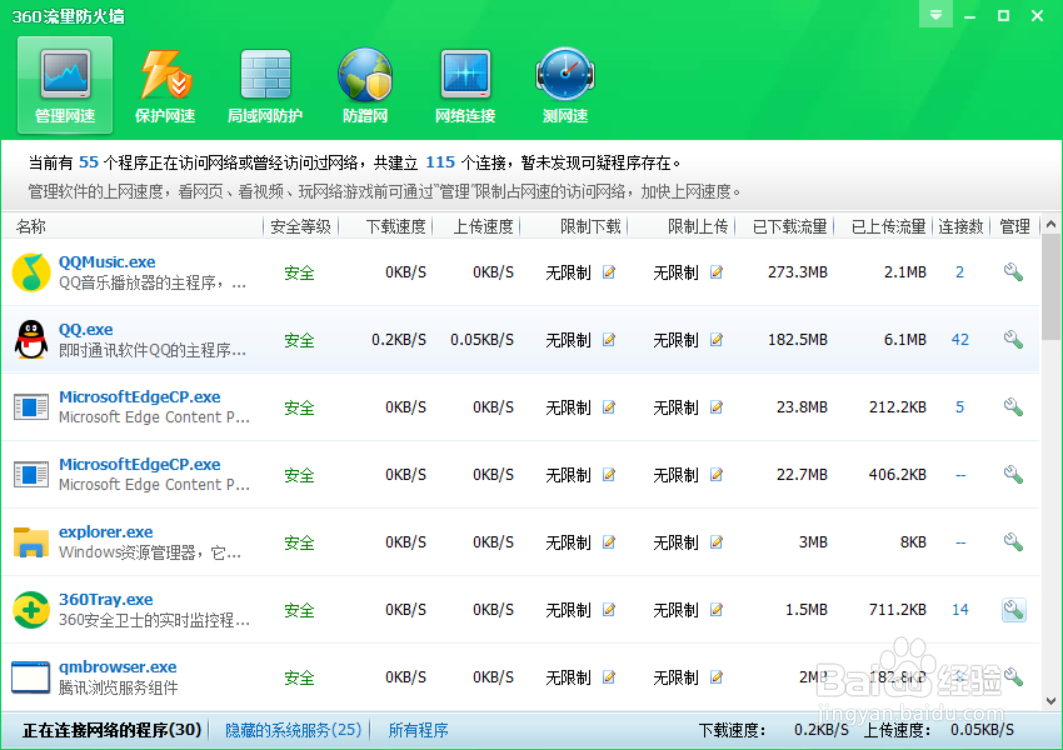1063x750 pixels.
Task: Click the explorer.exe folder icon
Action: 31,542
